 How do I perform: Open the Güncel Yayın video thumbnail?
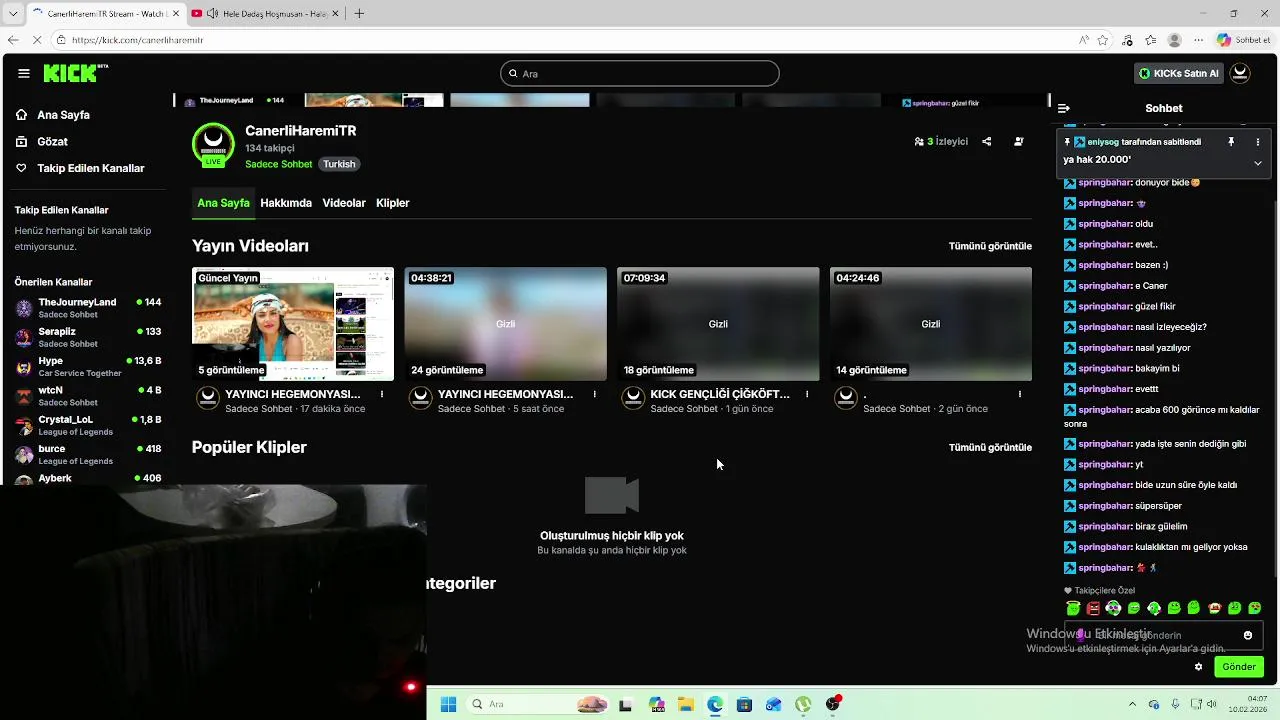pyautogui.click(x=293, y=324)
